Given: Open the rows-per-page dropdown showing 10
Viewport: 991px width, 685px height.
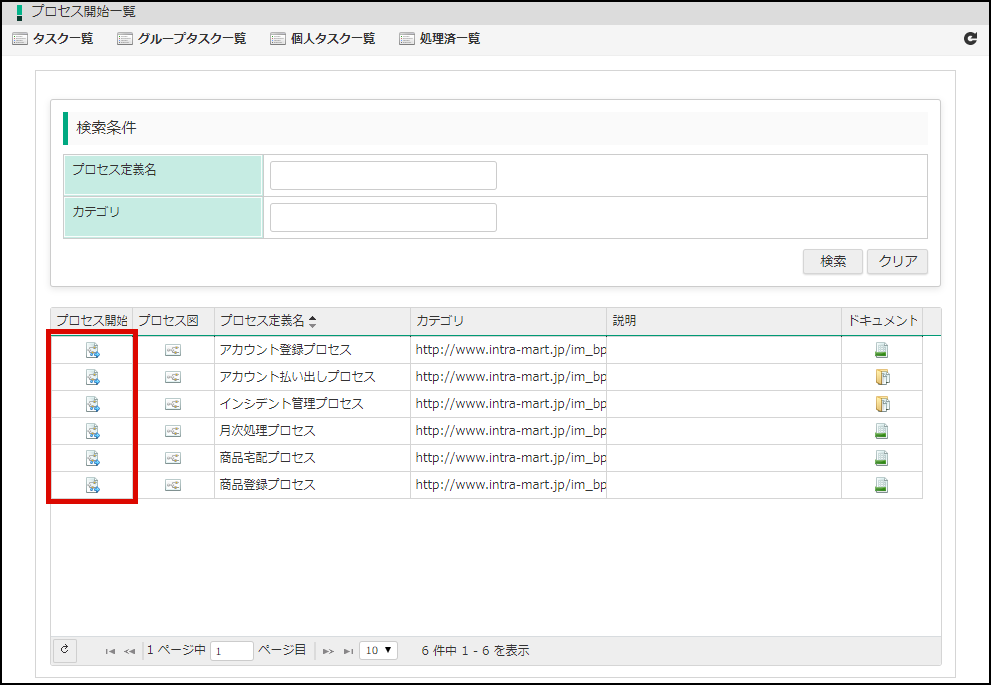Looking at the screenshot, I should (378, 650).
